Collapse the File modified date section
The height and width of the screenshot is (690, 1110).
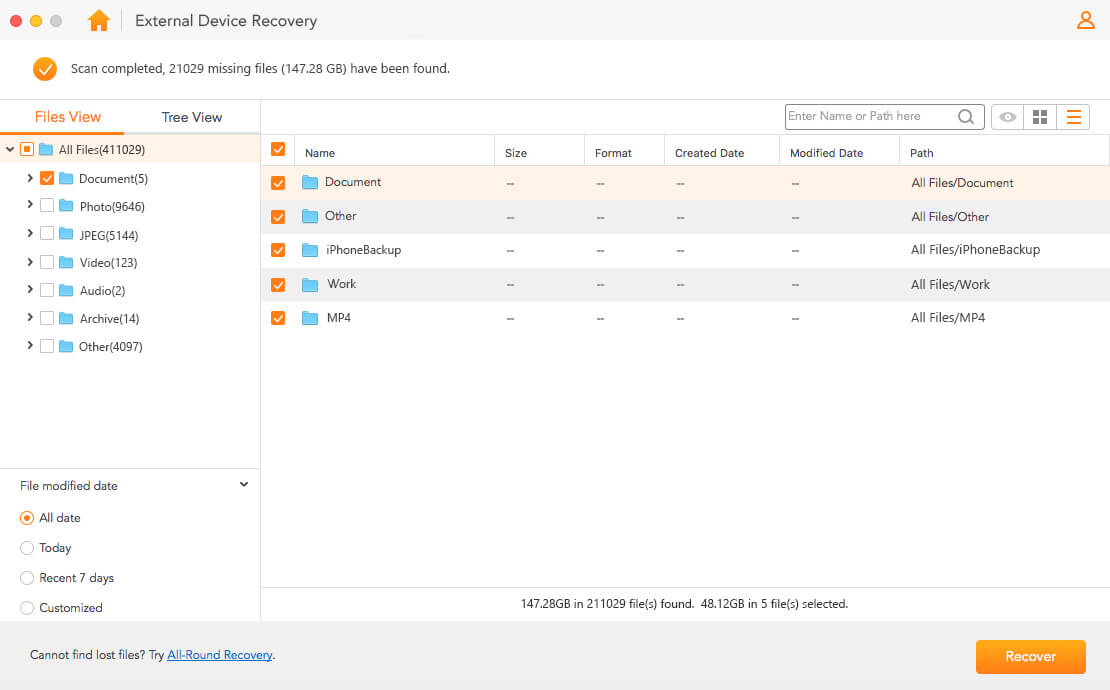pyautogui.click(x=243, y=484)
